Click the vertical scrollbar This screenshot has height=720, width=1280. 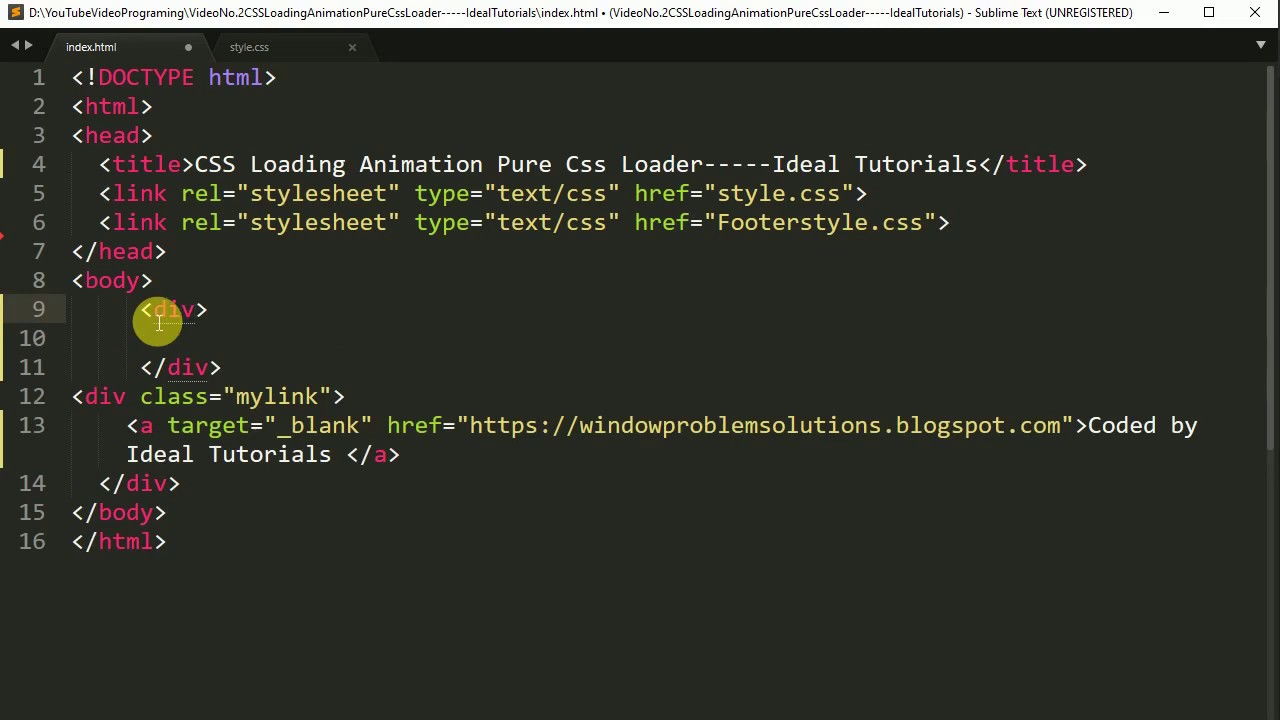[x=1272, y=260]
